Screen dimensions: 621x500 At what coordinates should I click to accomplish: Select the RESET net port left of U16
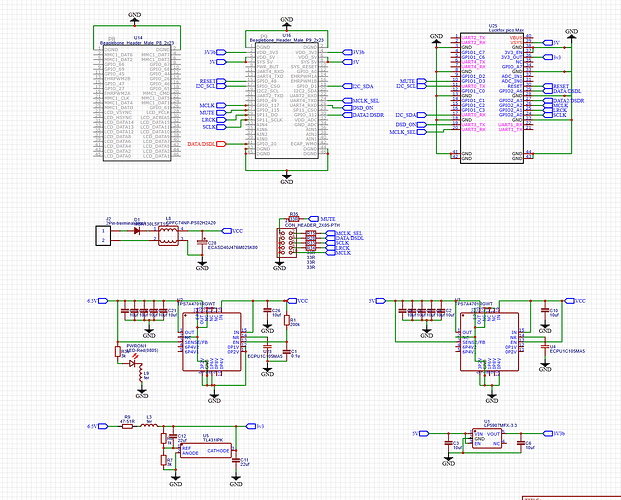(213, 81)
